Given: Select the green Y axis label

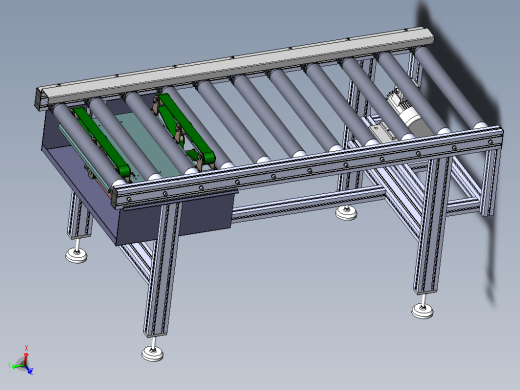Looking at the screenshot, I should point(9,365).
